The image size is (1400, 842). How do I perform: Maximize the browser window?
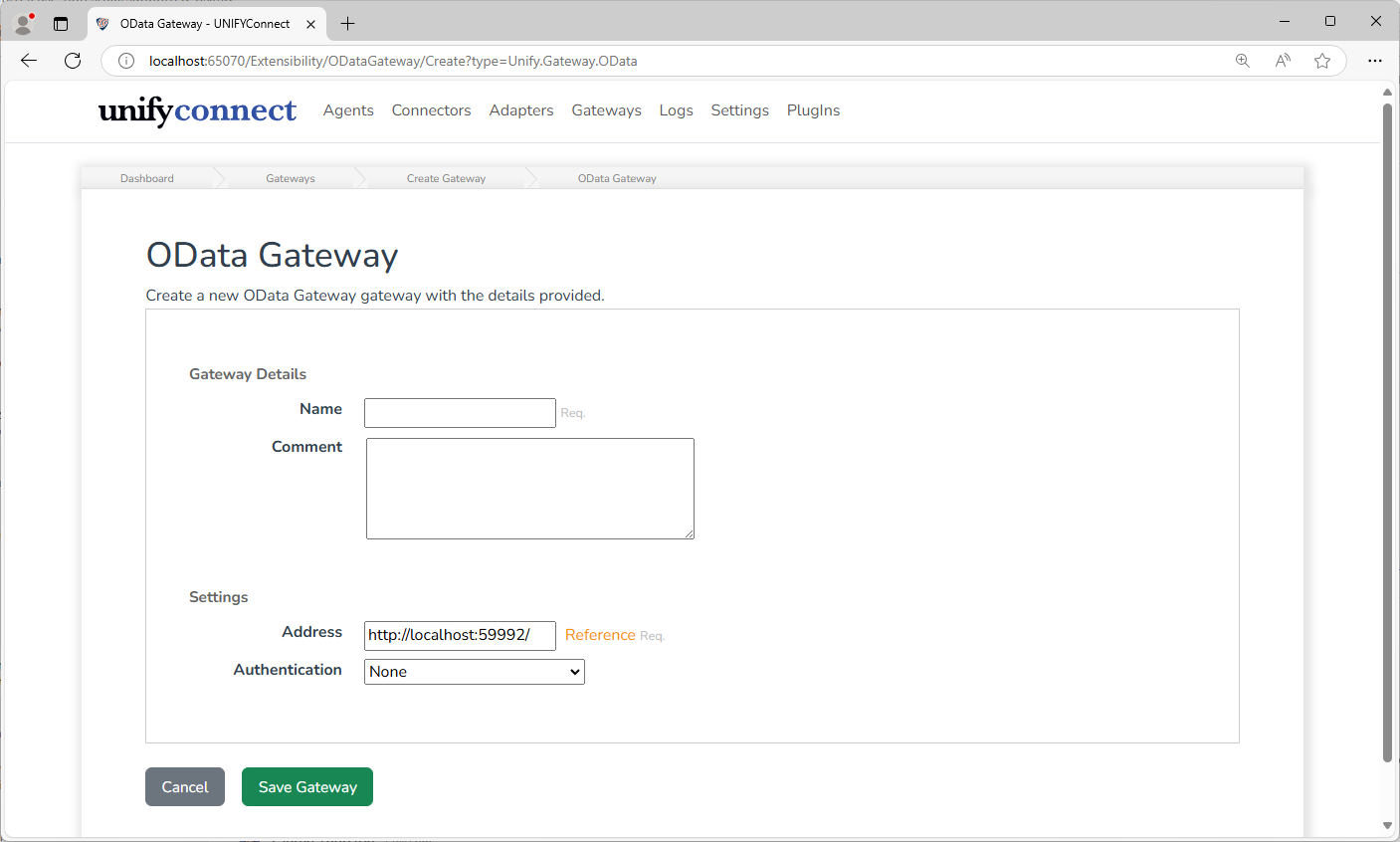tap(1330, 21)
